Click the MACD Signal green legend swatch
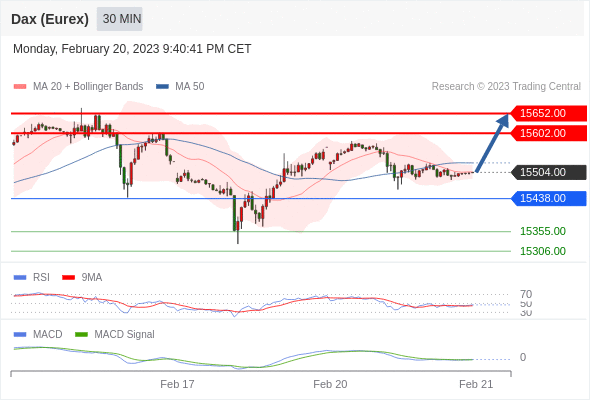 click(x=81, y=335)
